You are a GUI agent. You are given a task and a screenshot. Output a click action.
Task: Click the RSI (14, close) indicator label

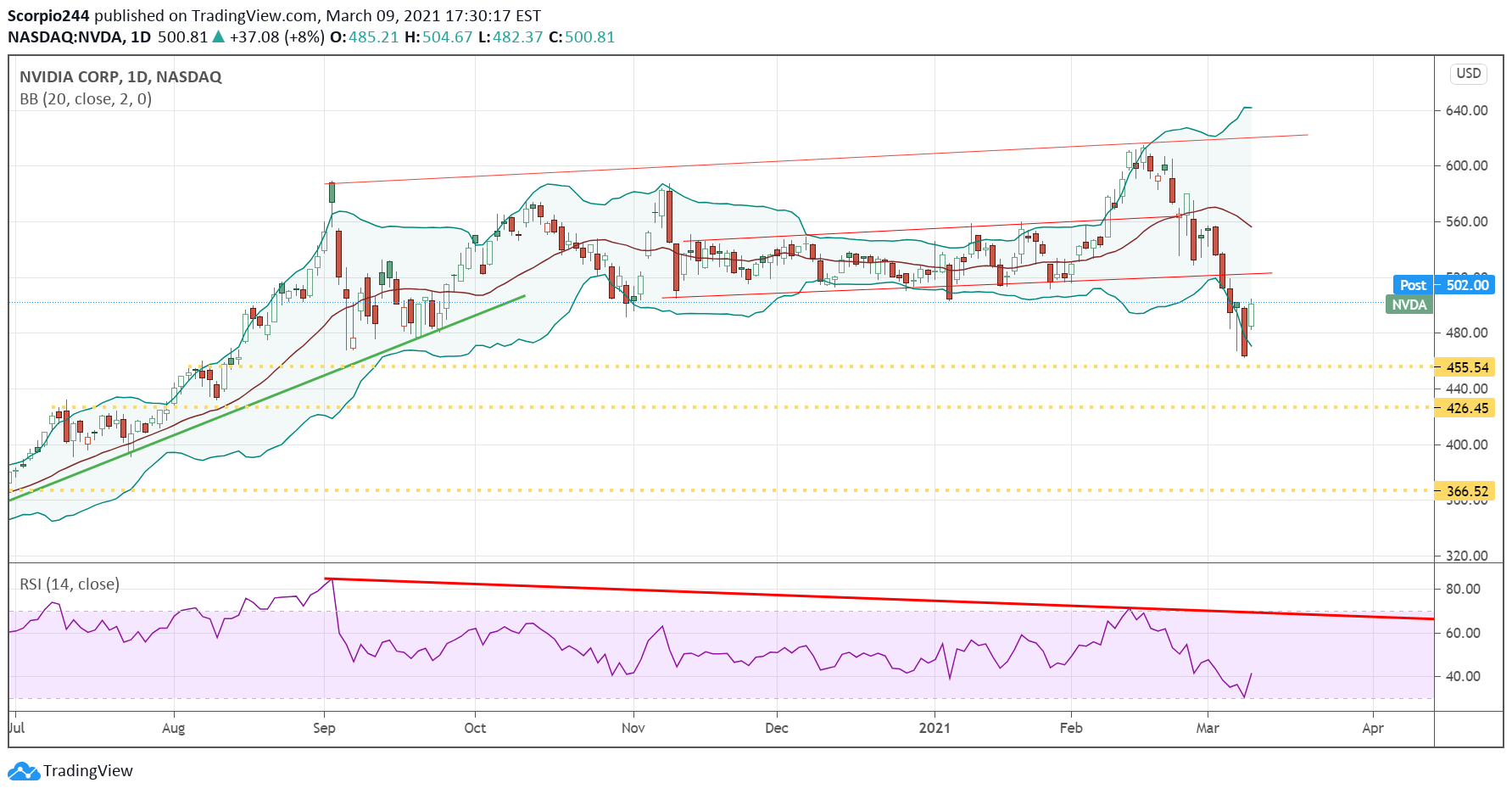tap(70, 584)
